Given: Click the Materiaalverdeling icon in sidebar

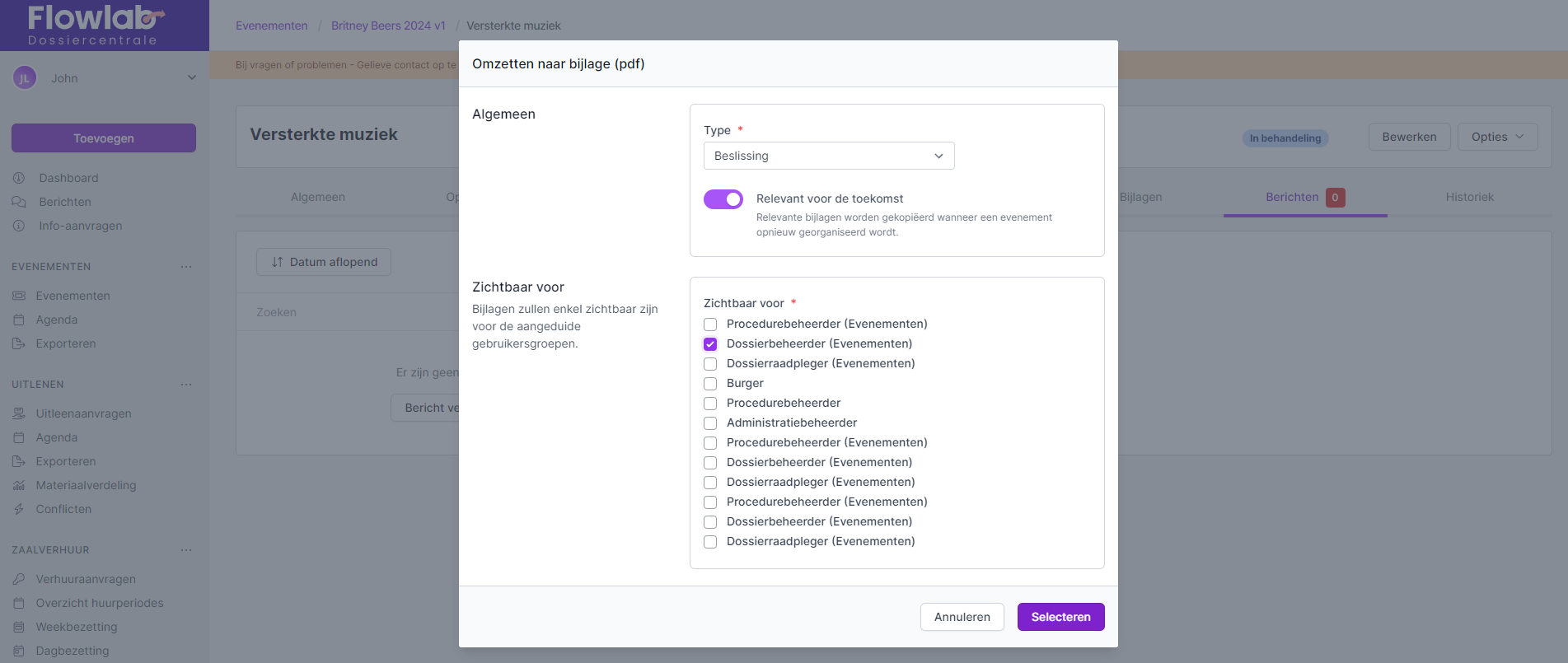Looking at the screenshot, I should (19, 485).
